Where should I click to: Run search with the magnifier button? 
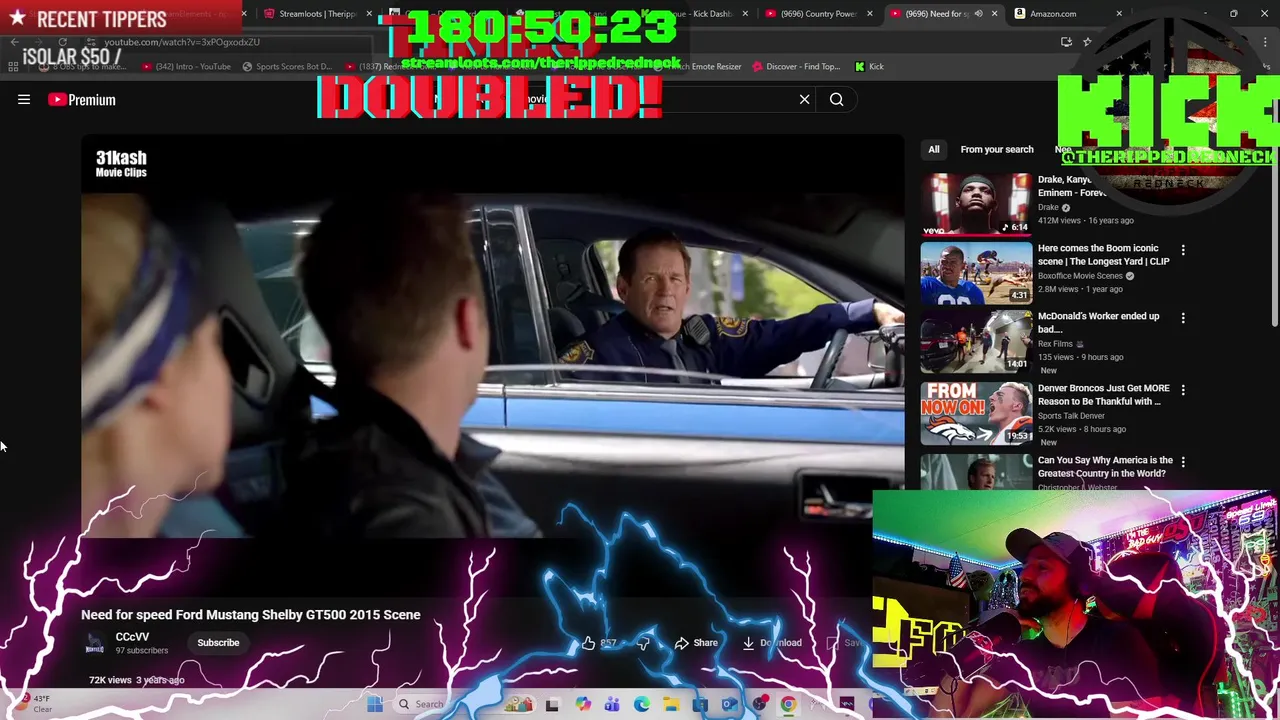[836, 99]
